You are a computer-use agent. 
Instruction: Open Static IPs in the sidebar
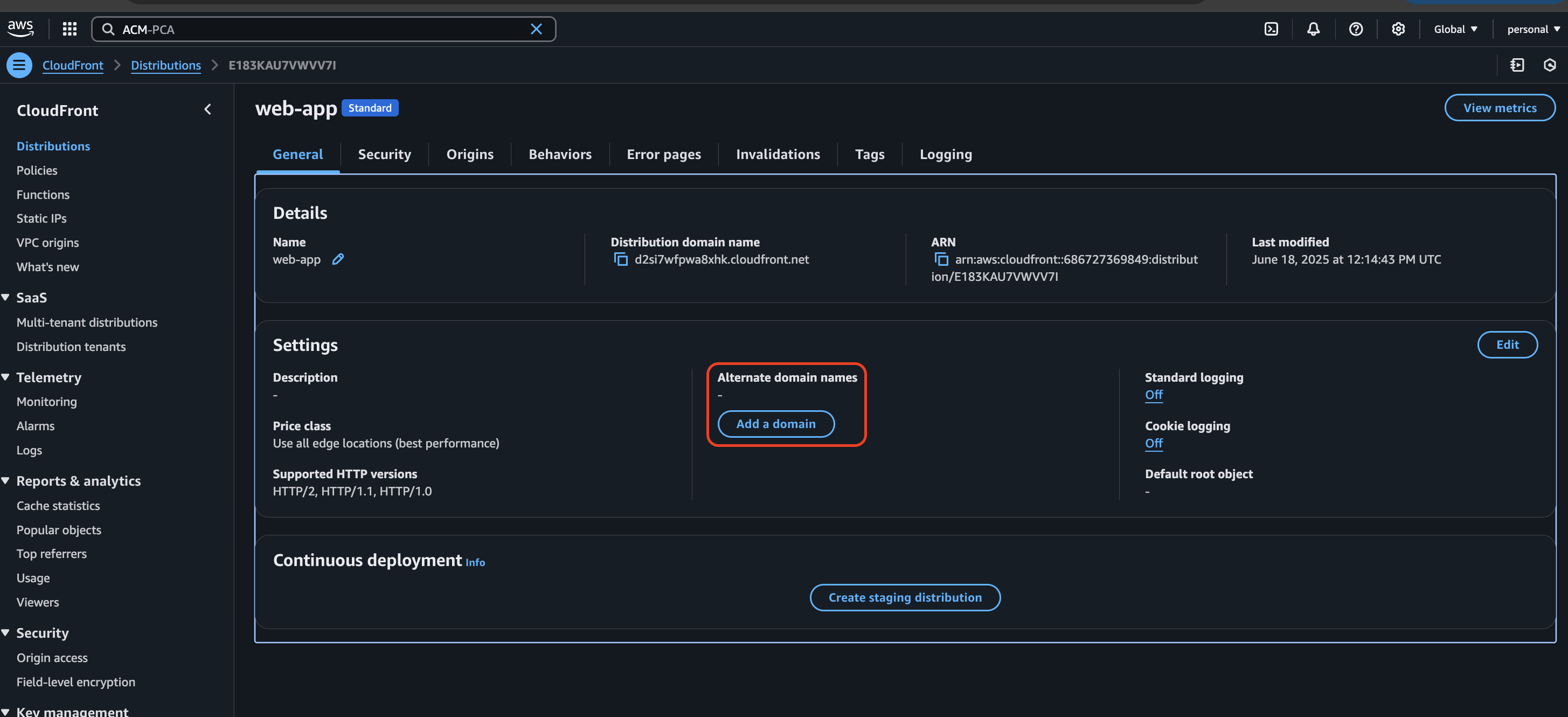tap(41, 218)
